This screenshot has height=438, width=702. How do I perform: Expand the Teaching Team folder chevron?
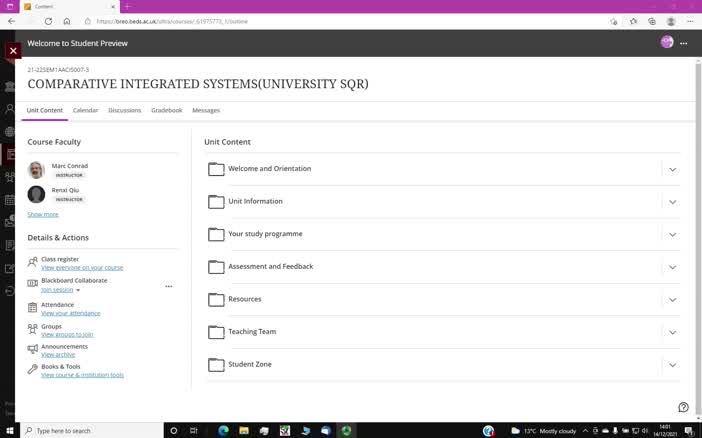[672, 332]
